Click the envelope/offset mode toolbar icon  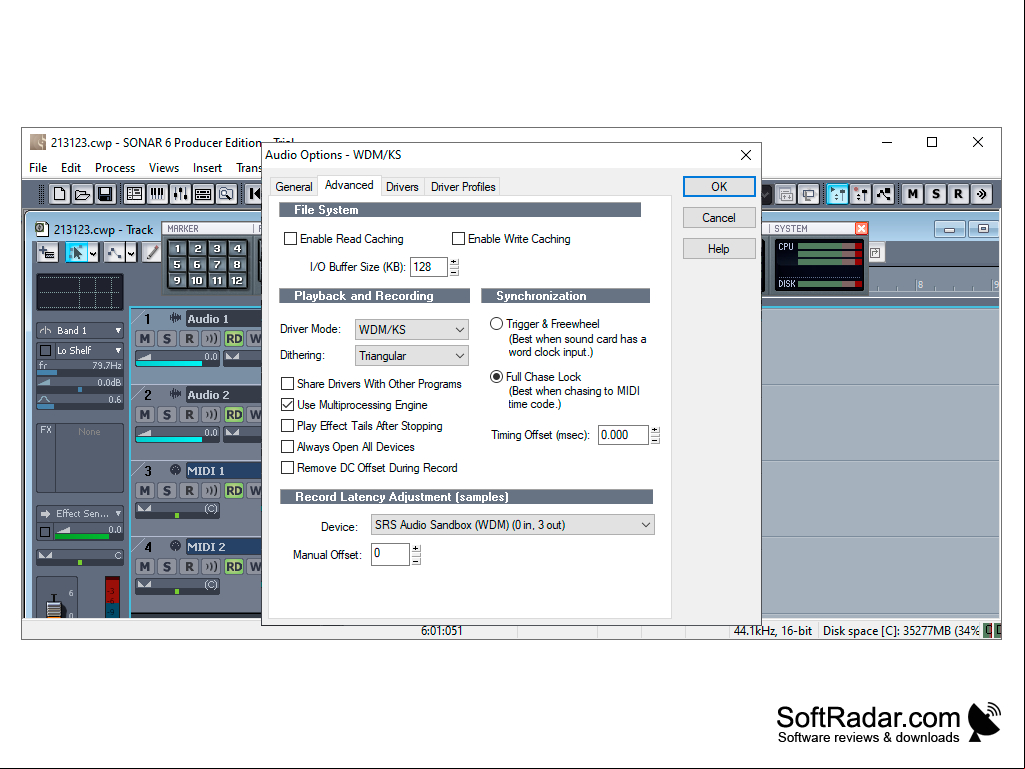[x=884, y=194]
